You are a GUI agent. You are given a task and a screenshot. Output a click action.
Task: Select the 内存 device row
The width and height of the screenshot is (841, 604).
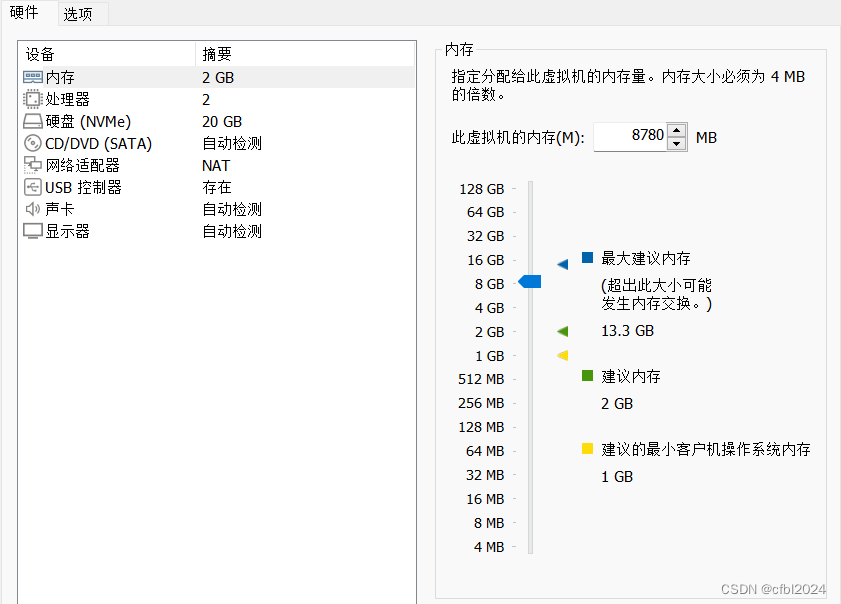pos(217,77)
